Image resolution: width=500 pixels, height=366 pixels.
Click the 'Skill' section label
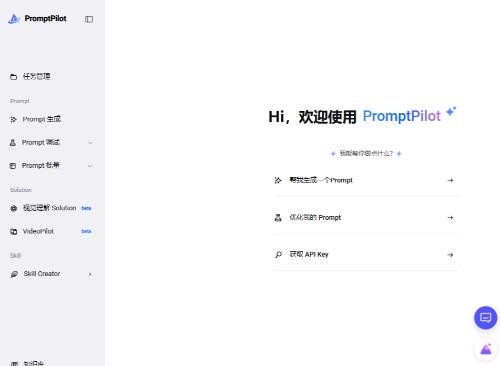point(16,256)
